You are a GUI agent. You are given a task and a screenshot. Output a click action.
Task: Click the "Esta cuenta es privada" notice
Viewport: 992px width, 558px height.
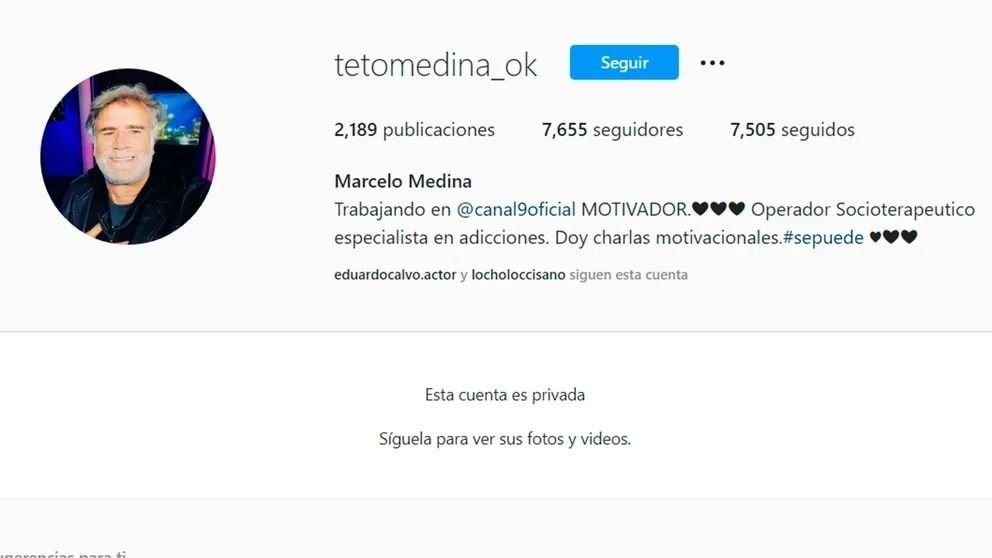(505, 395)
